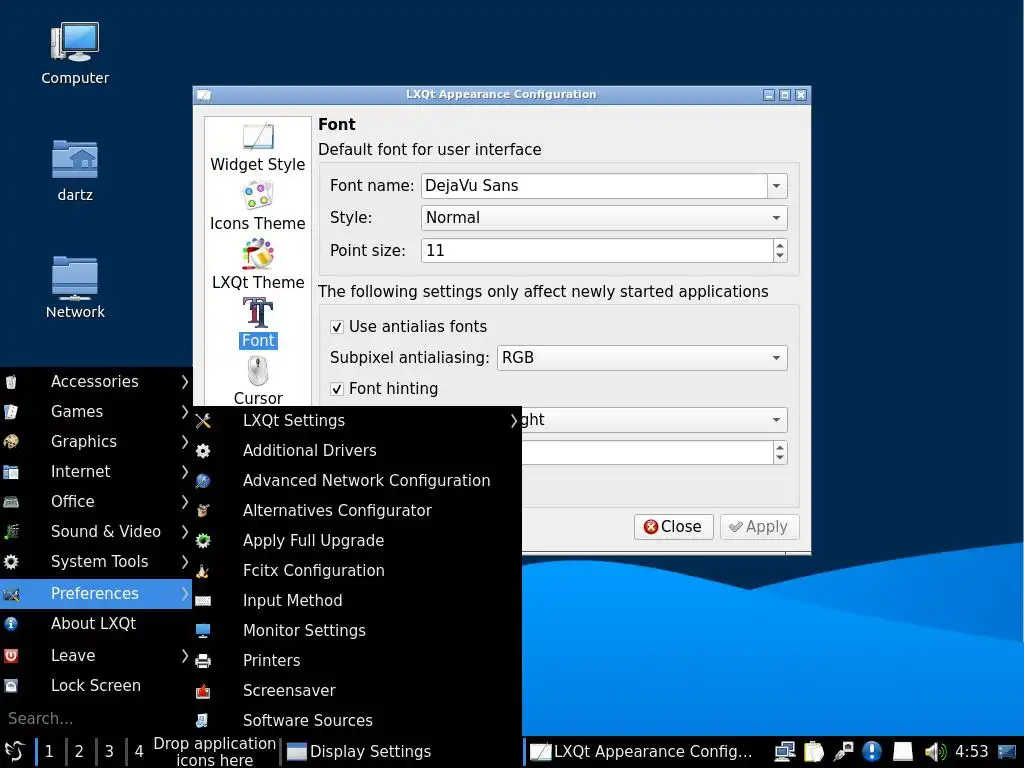
Task: Open the dartz home folder icon
Action: 75,159
